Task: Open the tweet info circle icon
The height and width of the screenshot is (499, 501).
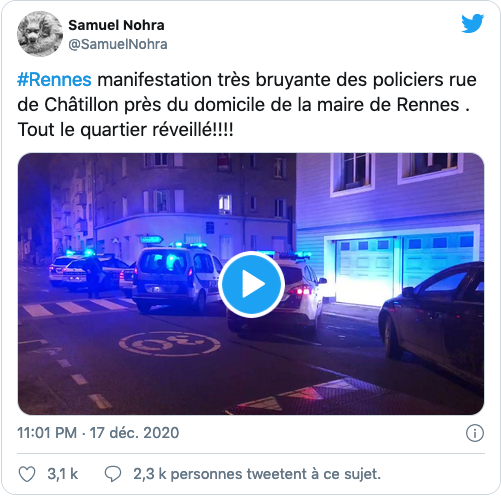Action: pos(475,433)
